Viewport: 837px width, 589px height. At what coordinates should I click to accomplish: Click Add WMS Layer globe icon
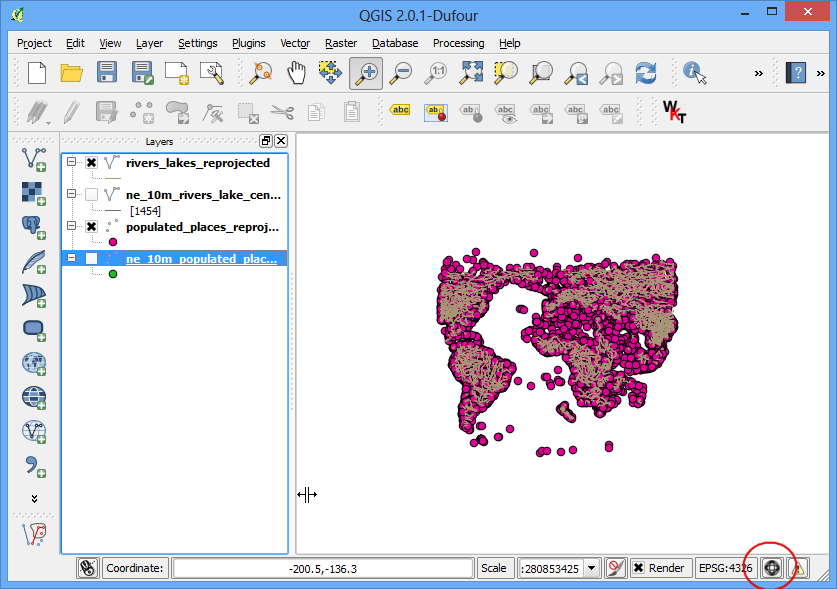(34, 364)
